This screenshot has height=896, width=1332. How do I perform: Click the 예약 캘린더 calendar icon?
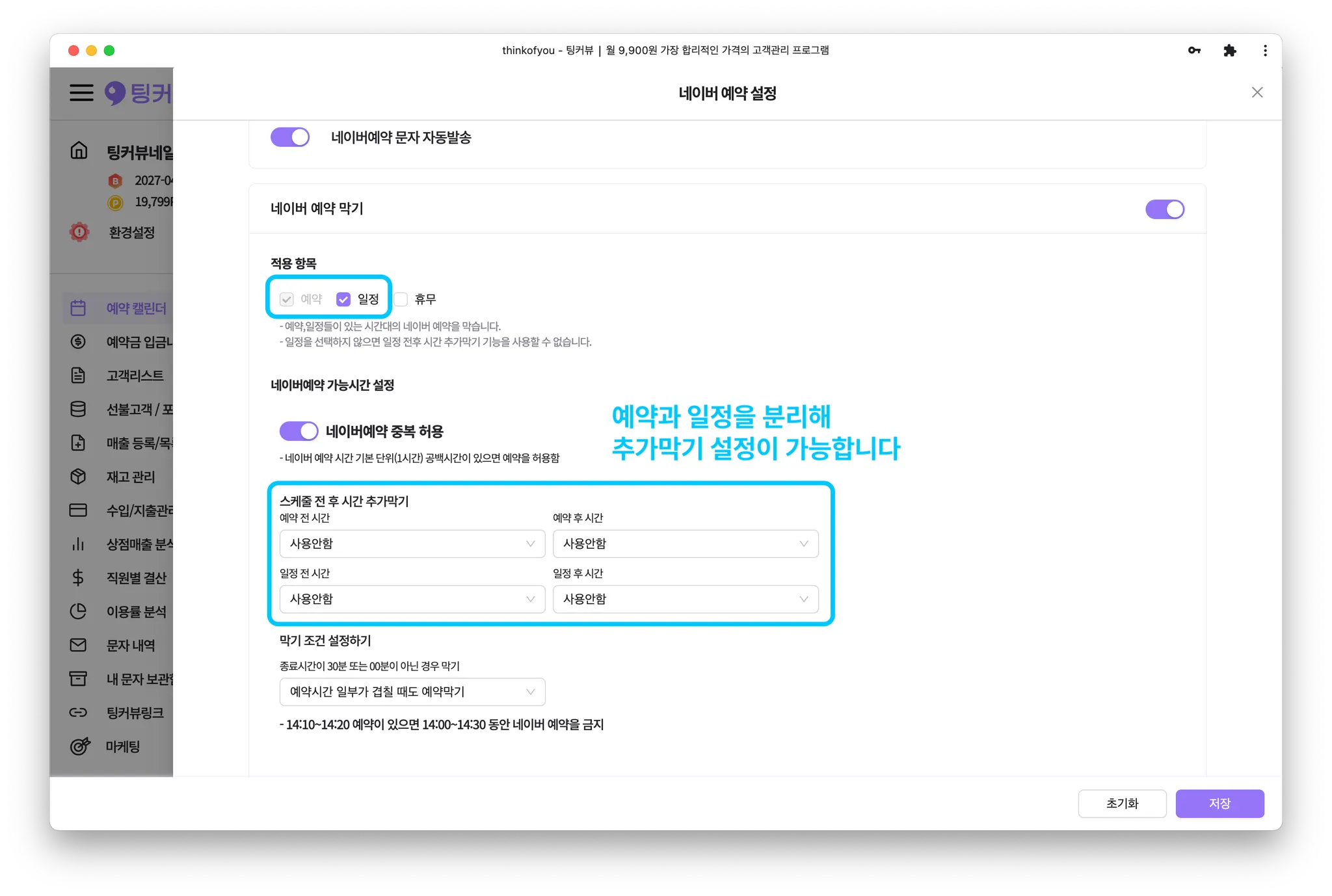point(78,308)
